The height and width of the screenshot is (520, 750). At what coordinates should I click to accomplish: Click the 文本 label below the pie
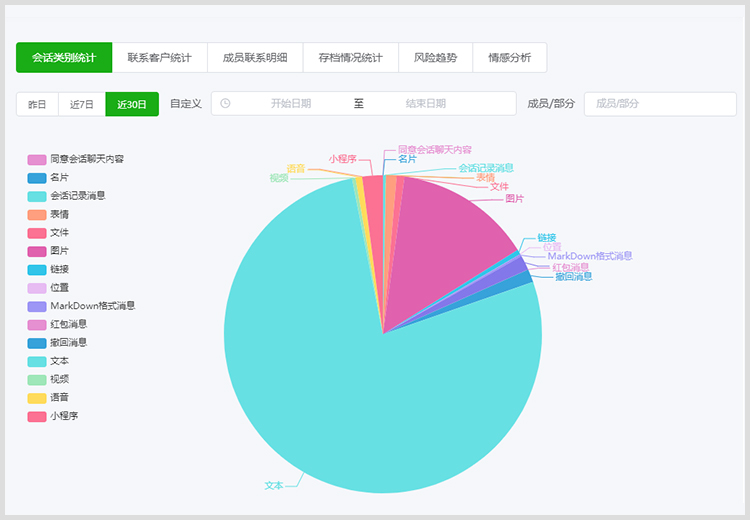(x=274, y=486)
